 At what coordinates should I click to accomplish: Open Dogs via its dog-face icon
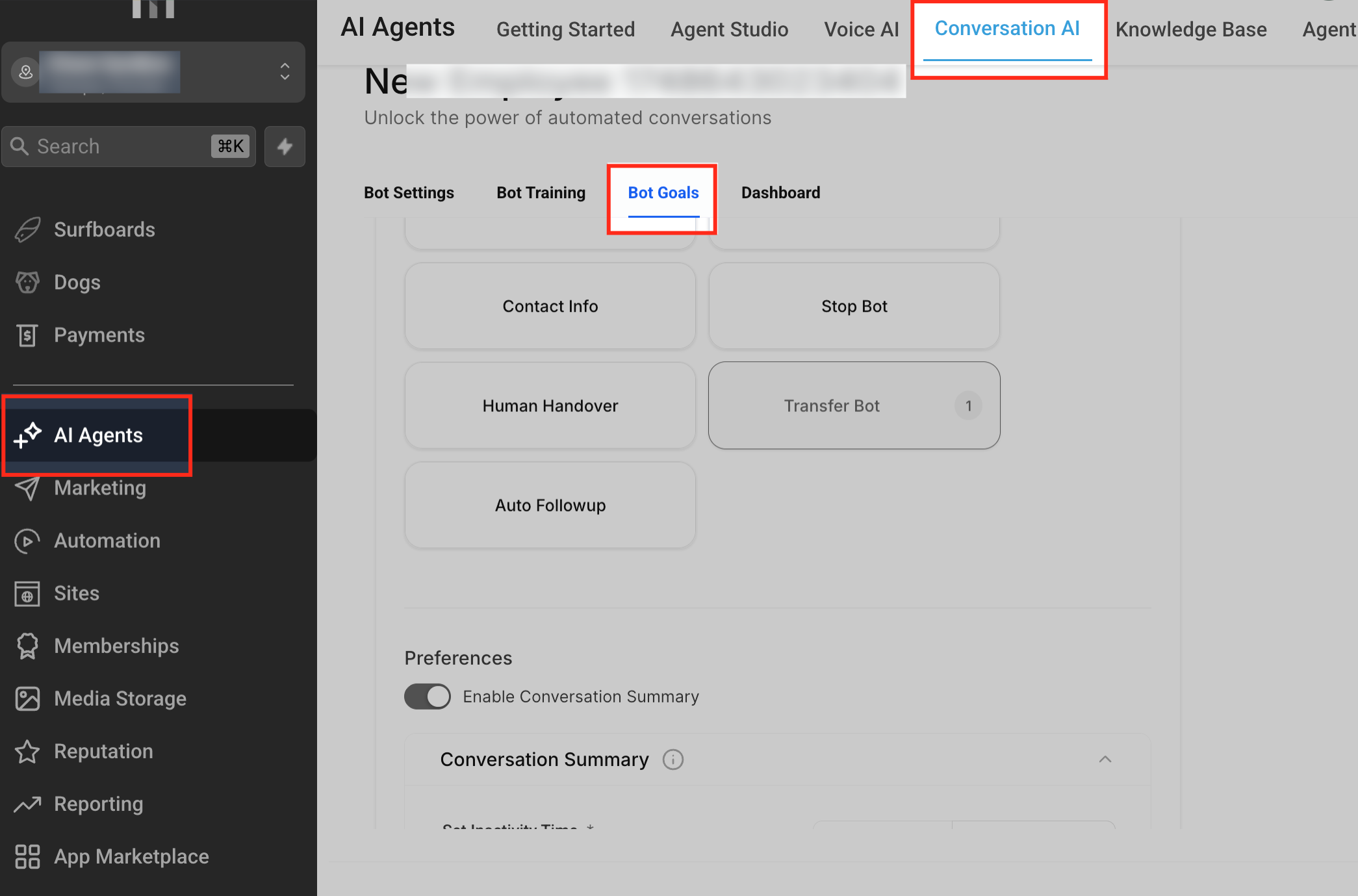tap(27, 283)
